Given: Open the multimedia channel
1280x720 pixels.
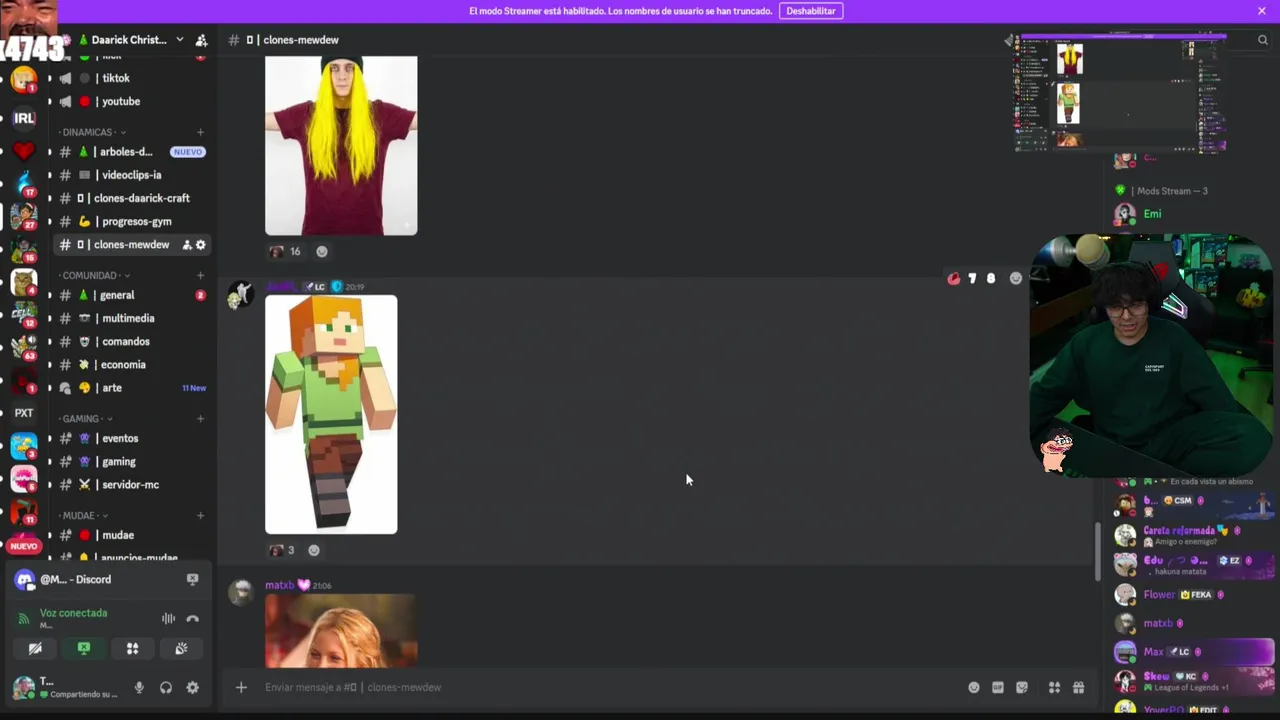Looking at the screenshot, I should point(130,318).
